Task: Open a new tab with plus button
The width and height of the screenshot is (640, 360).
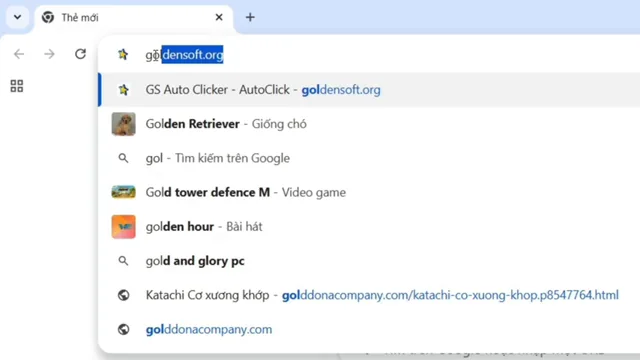Action: point(250,17)
